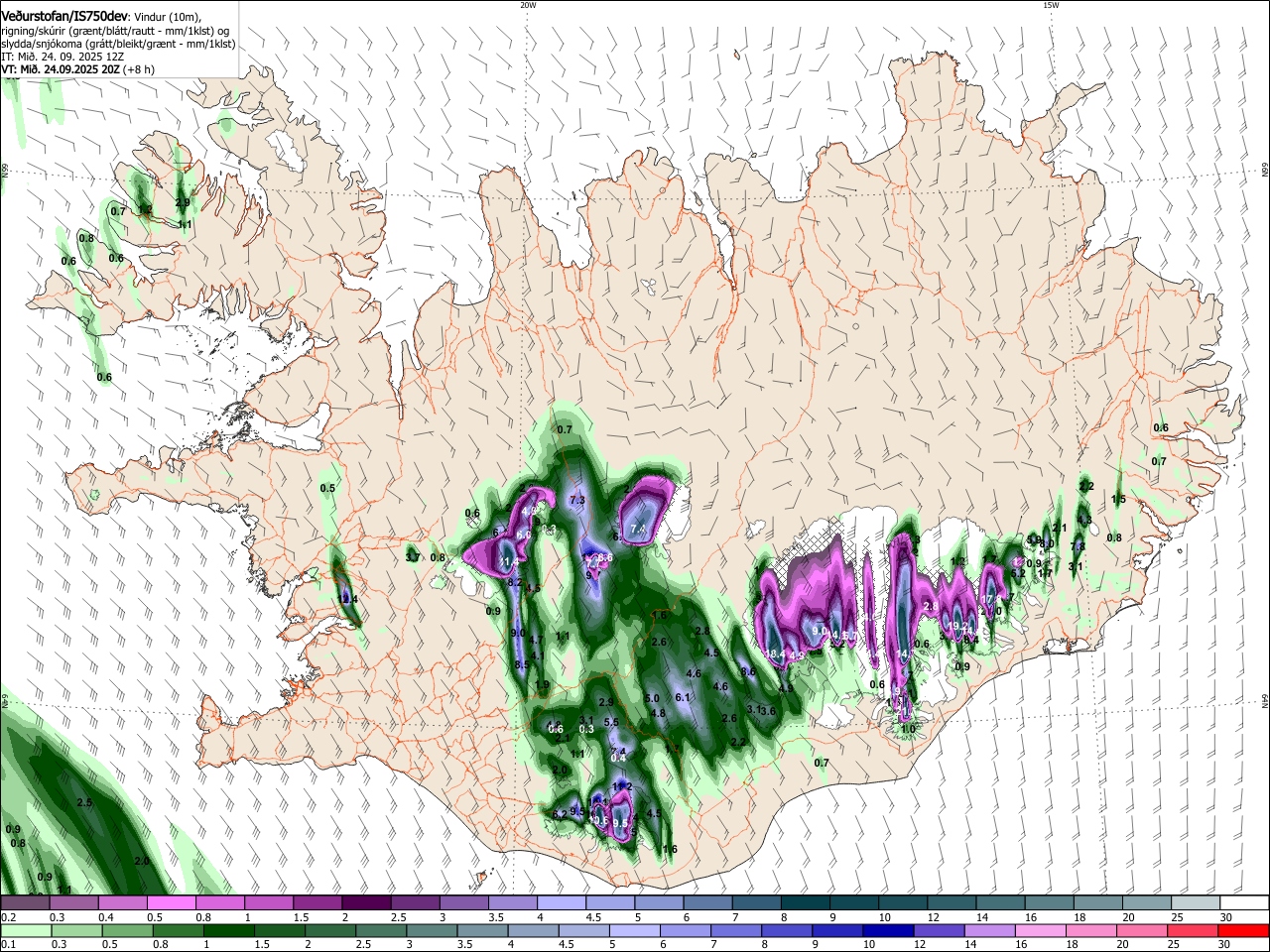The height and width of the screenshot is (952, 1270).
Task: Click the palest green first swatch of lower scale
Action: click(x=26, y=930)
